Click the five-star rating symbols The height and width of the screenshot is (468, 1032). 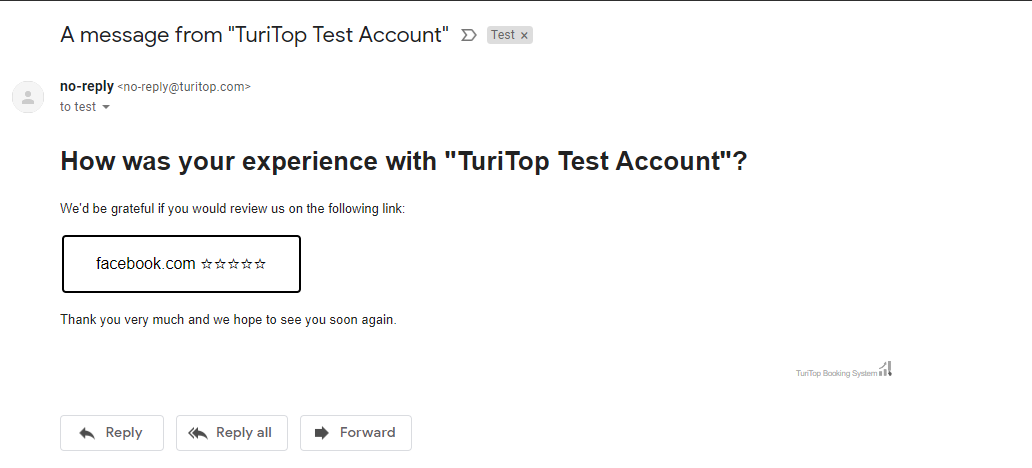coord(234,264)
